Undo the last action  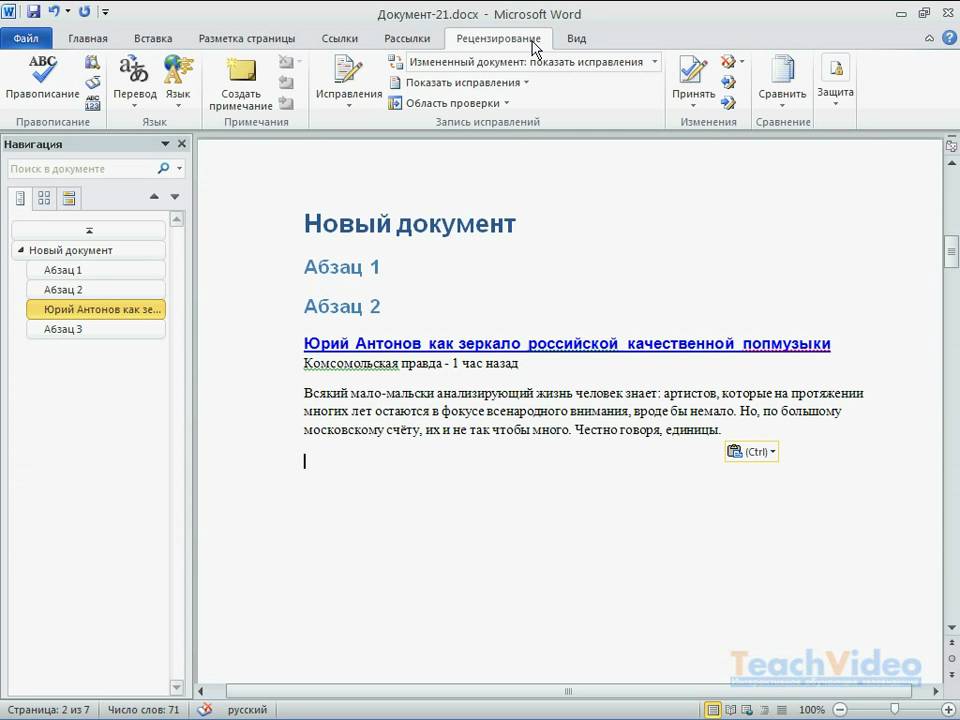coord(54,12)
